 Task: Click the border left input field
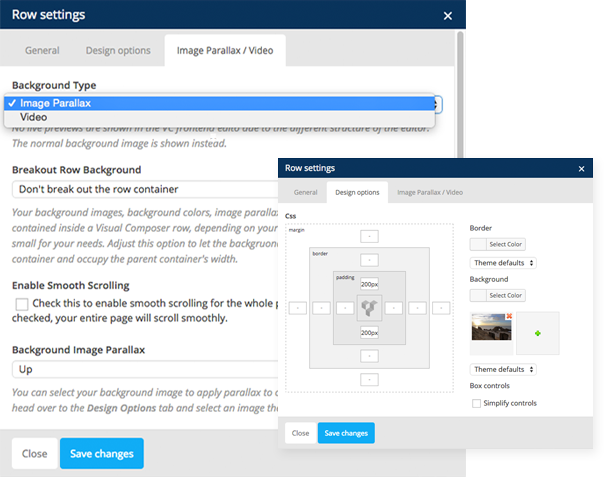coord(321,308)
